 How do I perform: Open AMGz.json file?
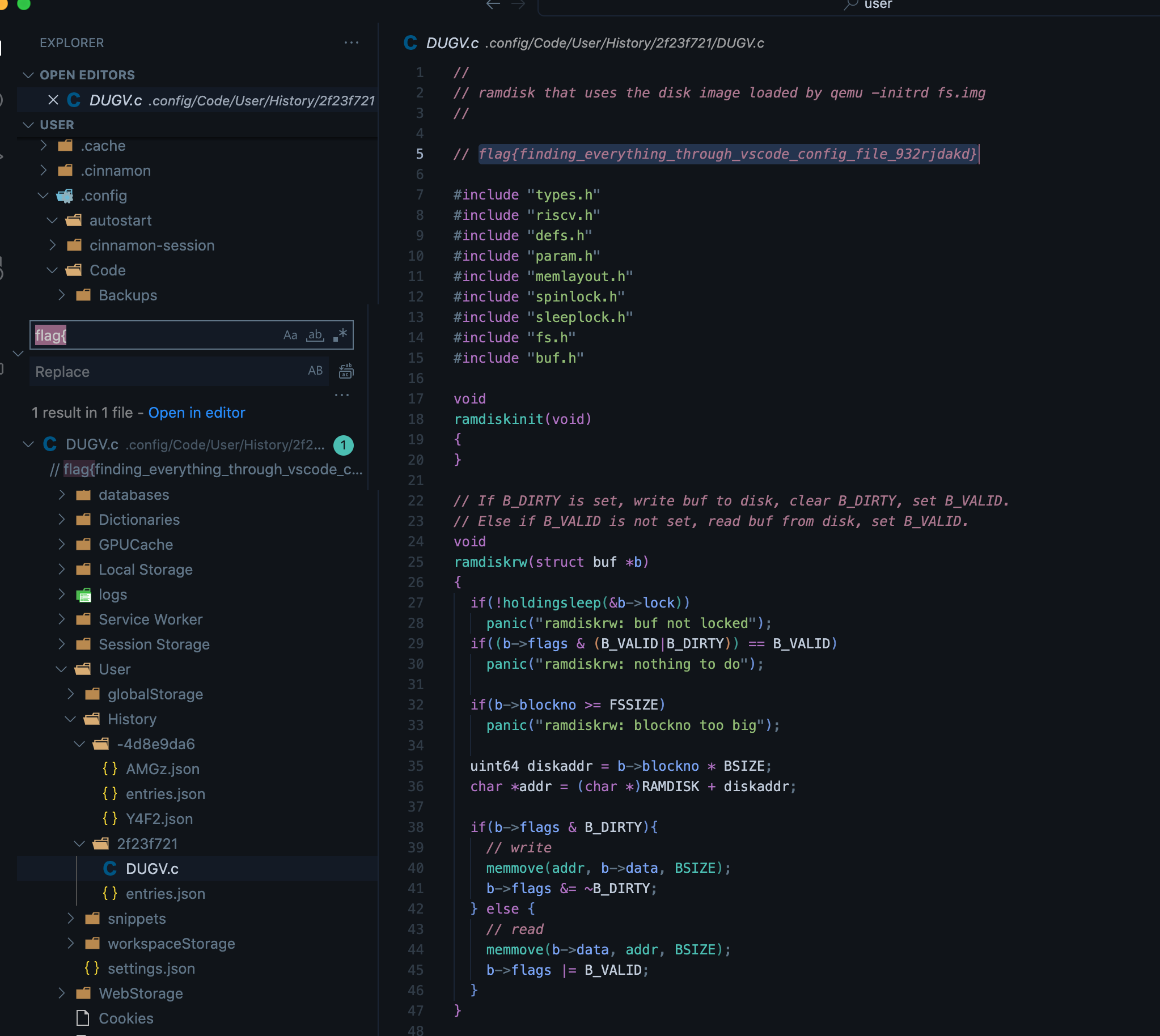pos(162,769)
